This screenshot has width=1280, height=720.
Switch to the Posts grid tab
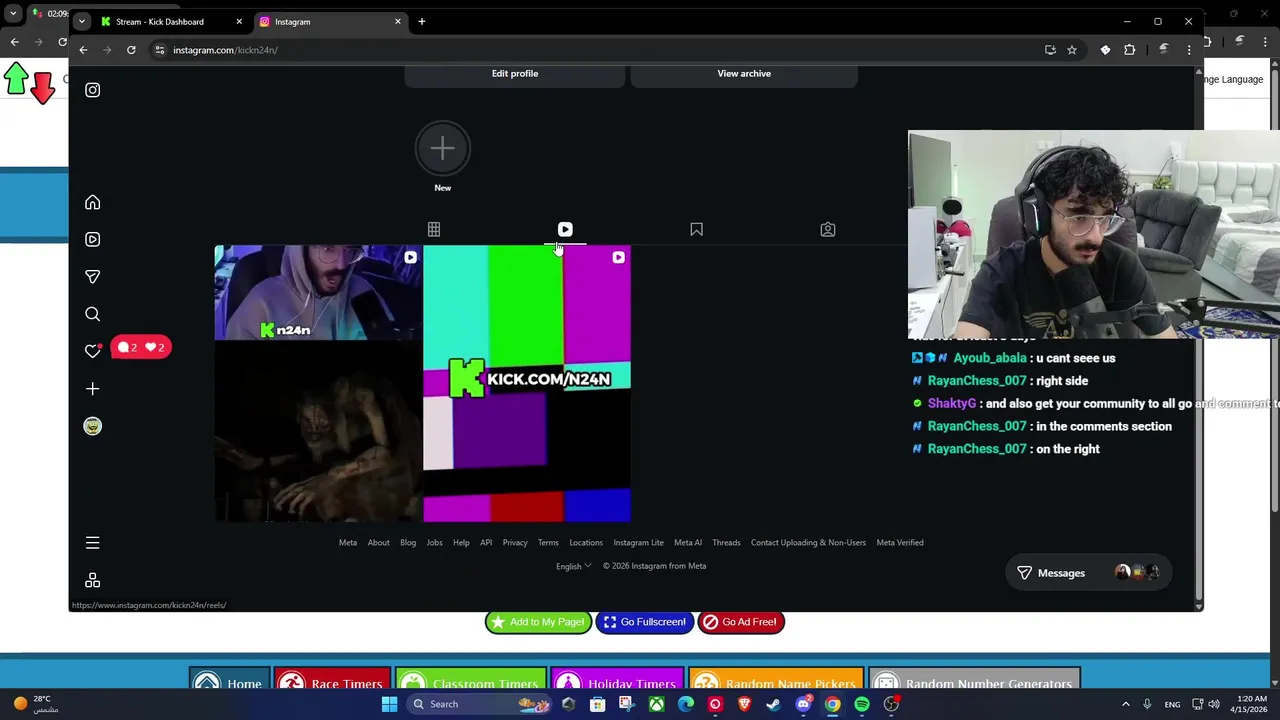click(x=434, y=229)
